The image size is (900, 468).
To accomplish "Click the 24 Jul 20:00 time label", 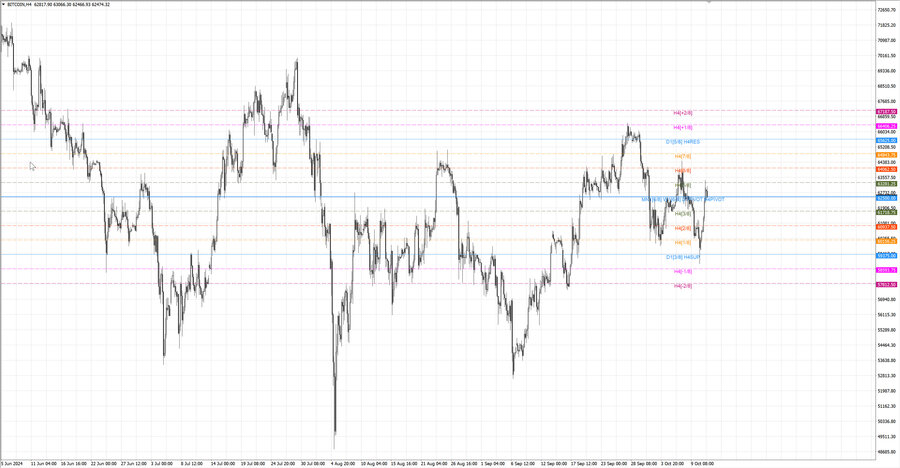I will (x=283, y=463).
